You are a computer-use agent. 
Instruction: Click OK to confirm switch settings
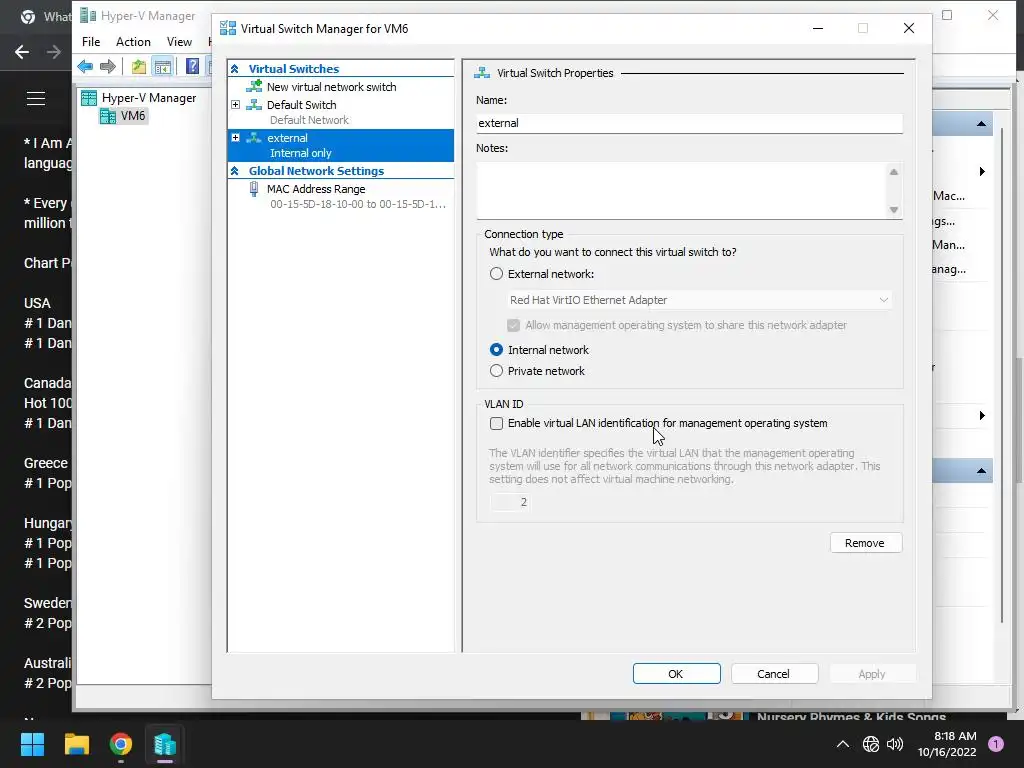[677, 674]
